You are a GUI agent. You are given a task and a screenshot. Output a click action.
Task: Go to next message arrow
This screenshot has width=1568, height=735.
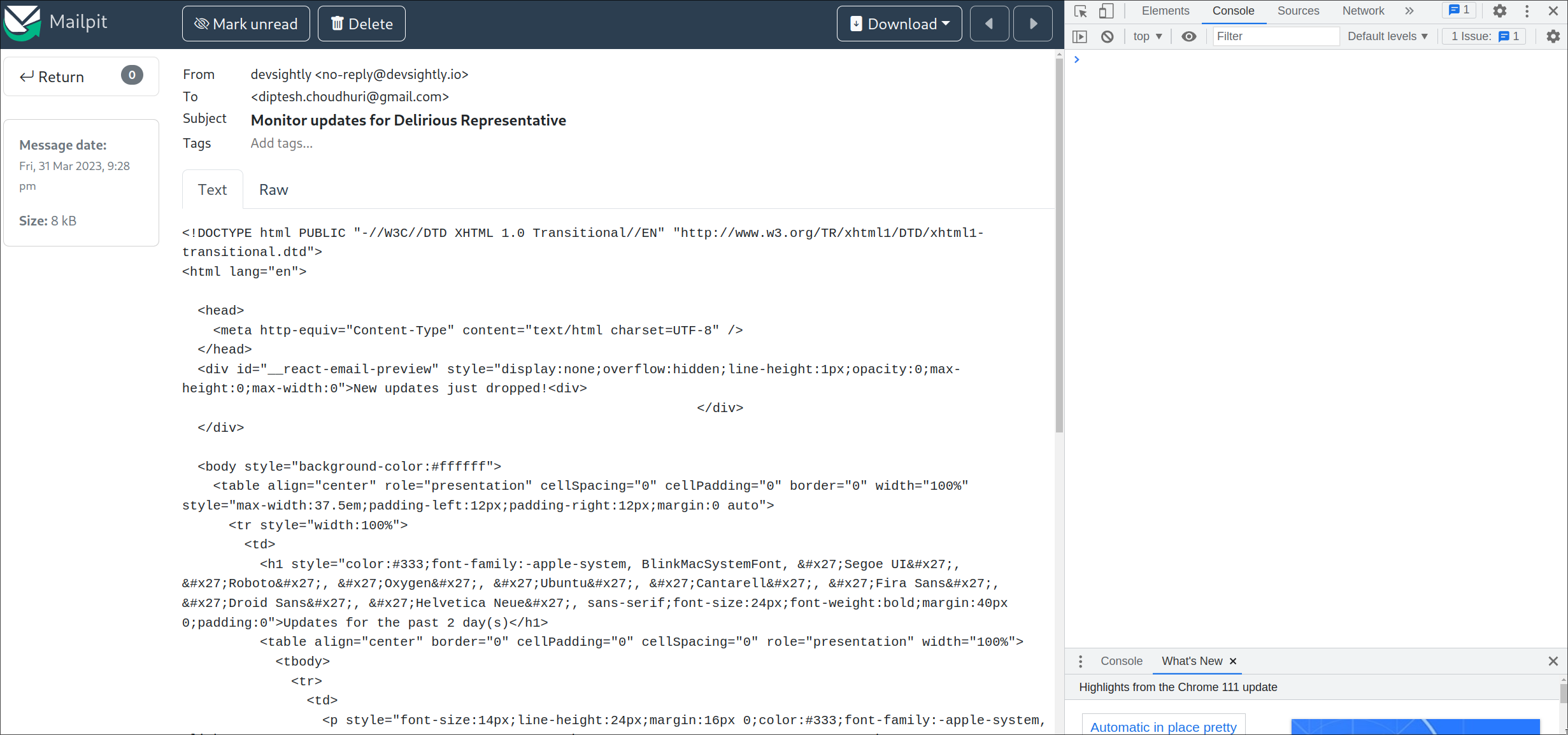1032,24
